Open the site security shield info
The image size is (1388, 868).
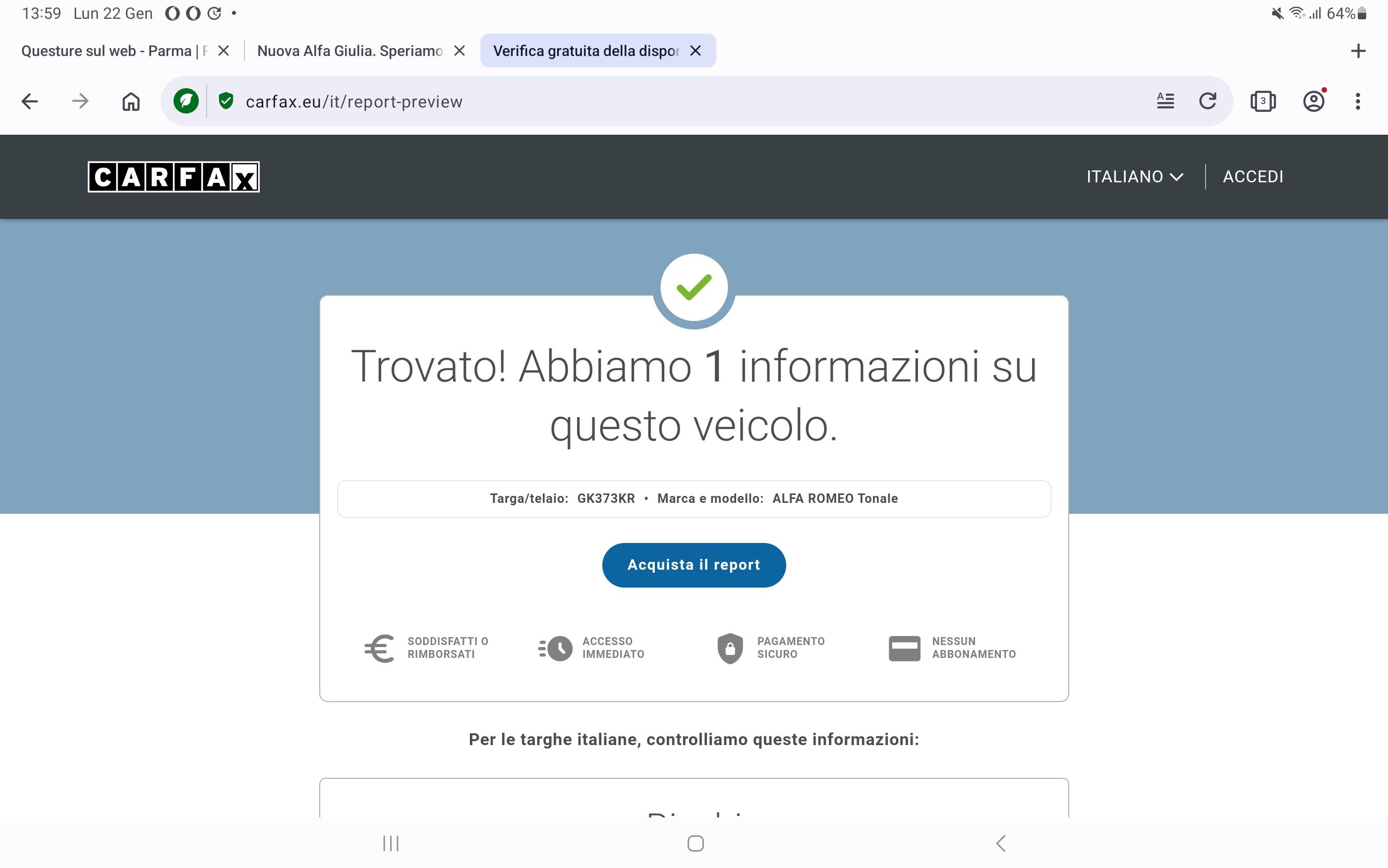[x=226, y=101]
